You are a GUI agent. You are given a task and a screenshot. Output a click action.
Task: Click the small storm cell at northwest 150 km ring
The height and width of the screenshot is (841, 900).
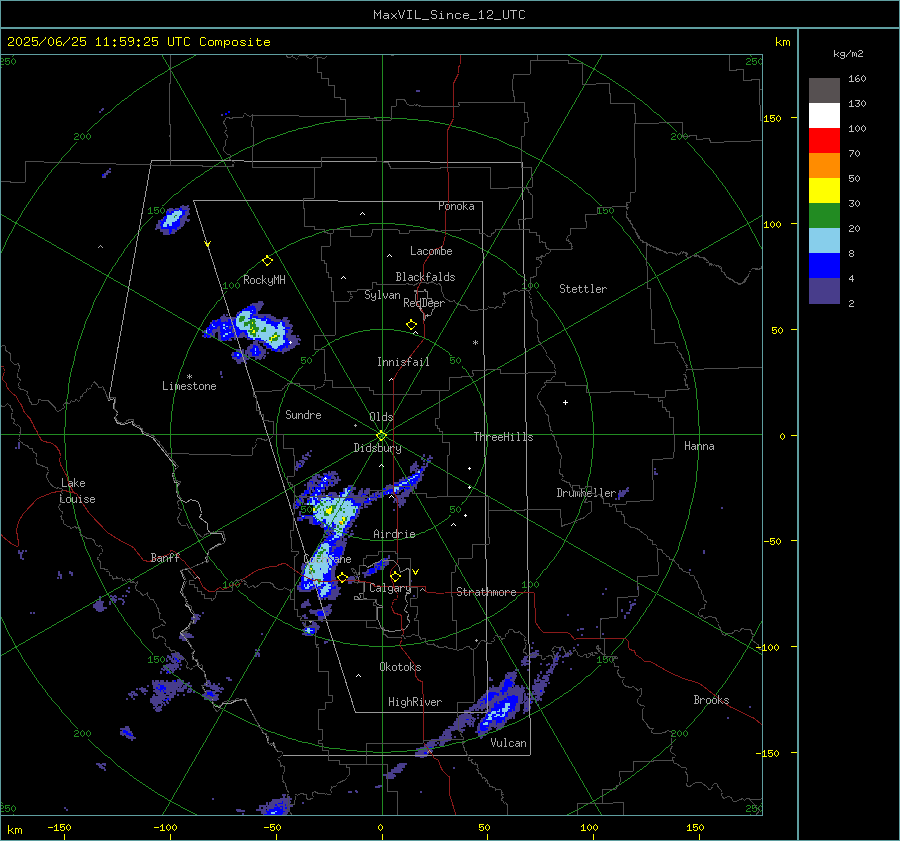point(173,219)
